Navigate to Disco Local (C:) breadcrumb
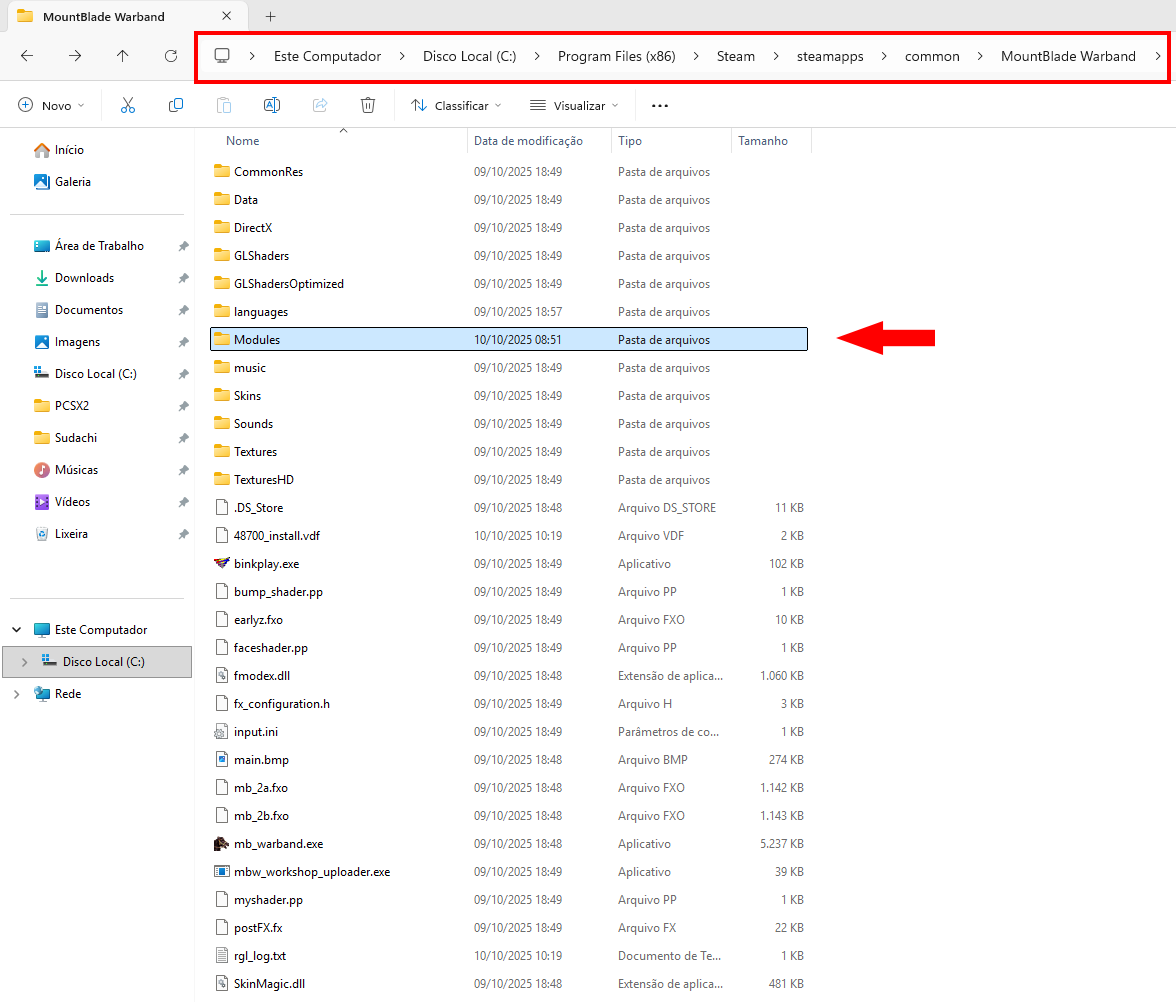Screen dimensions: 1176x1002 click(x=470, y=56)
